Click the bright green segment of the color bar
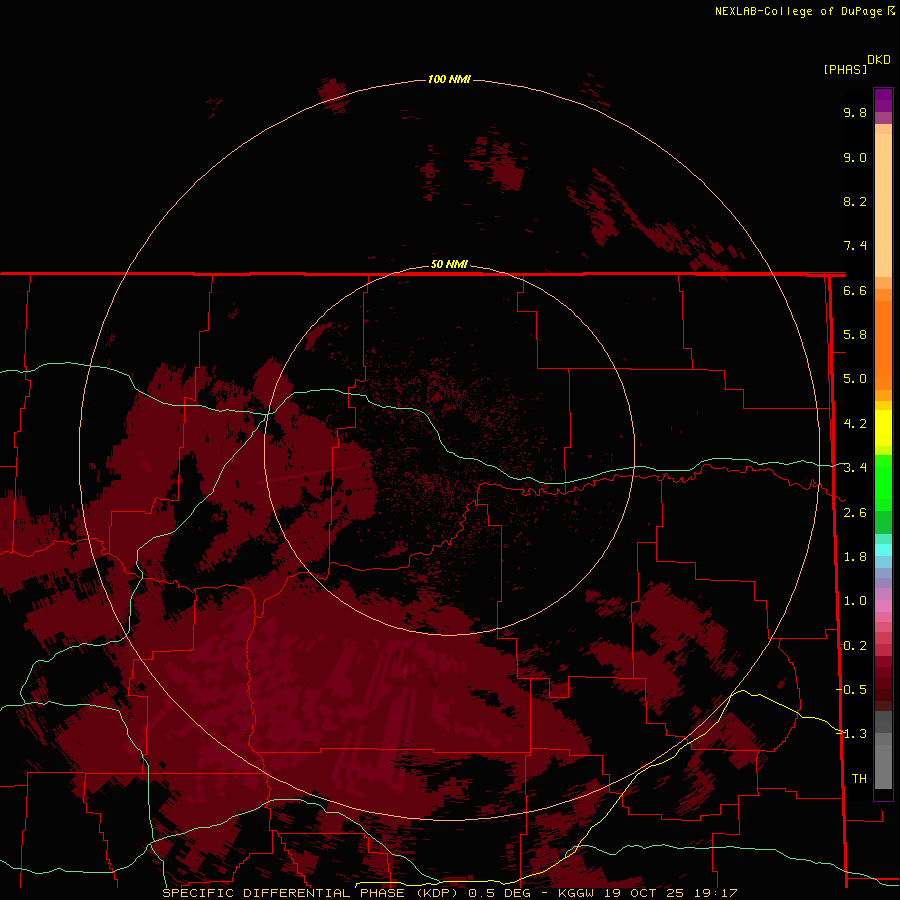The image size is (900, 900). (x=883, y=482)
